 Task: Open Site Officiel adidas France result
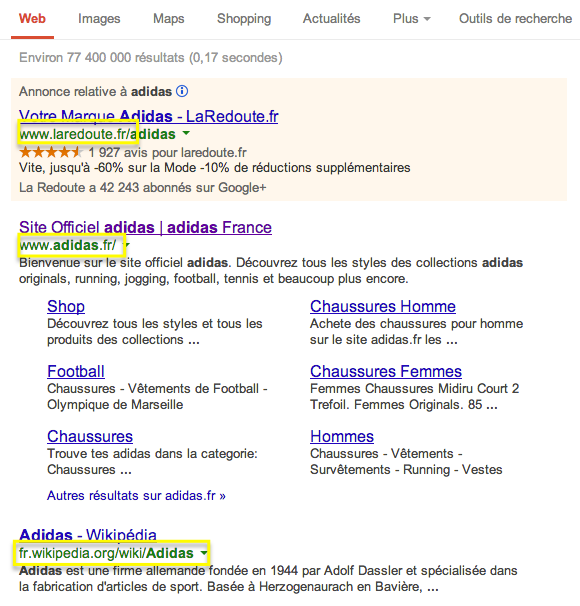point(145,227)
